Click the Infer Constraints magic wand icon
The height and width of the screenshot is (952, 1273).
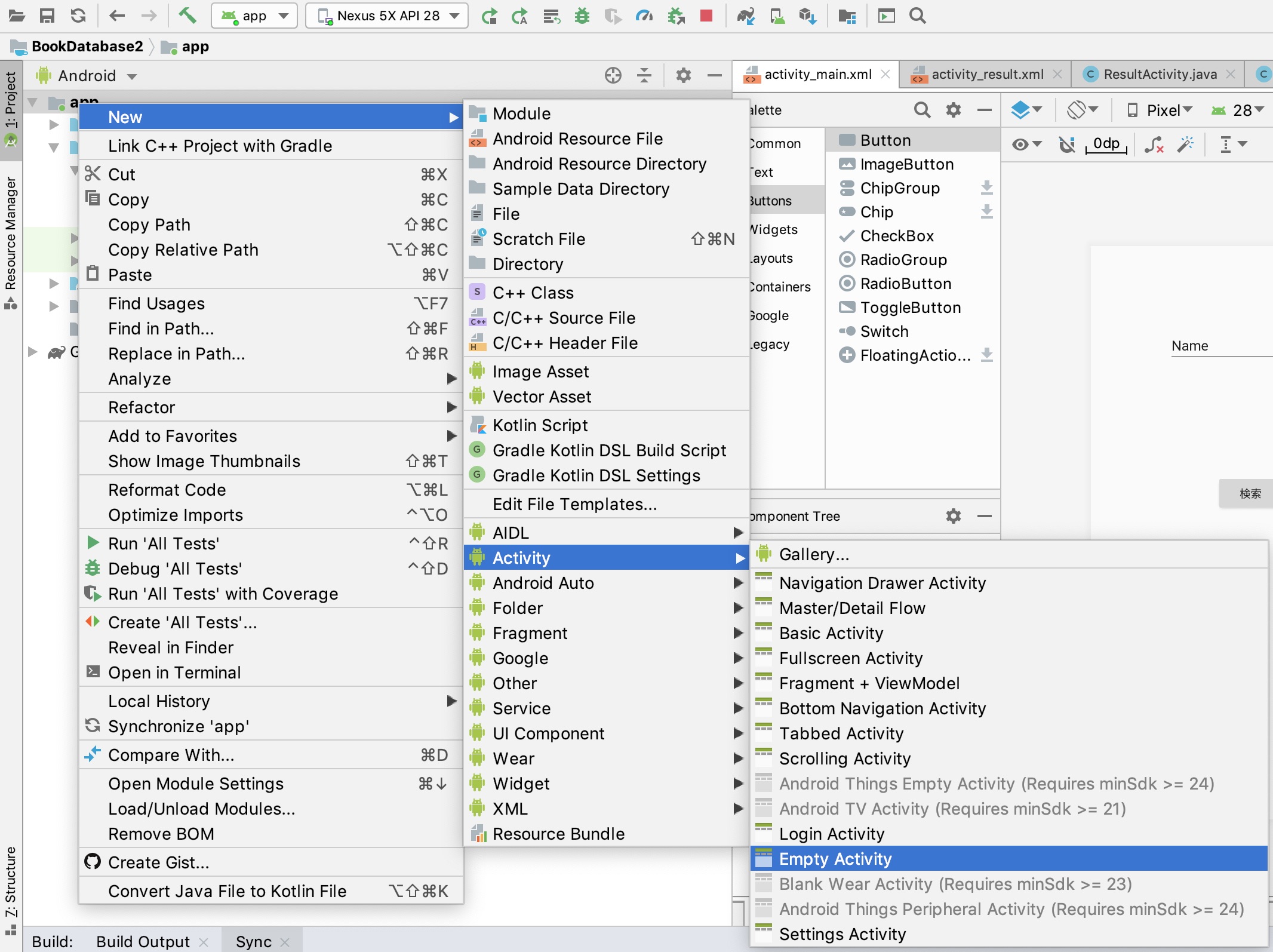[1185, 144]
